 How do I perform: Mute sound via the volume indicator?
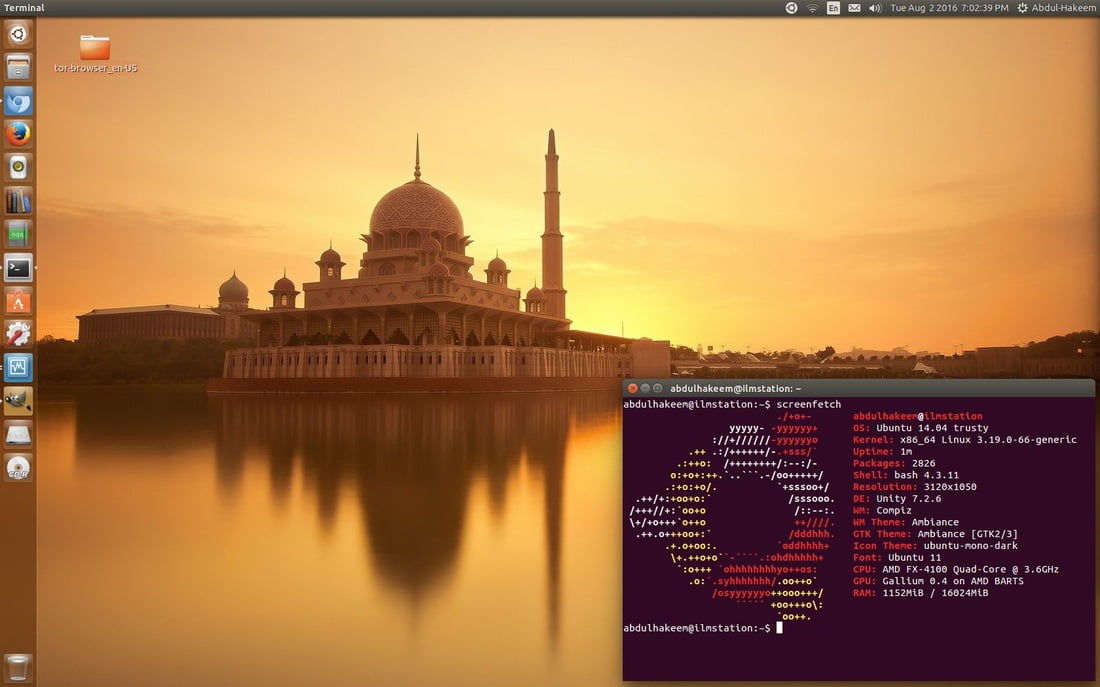click(873, 8)
